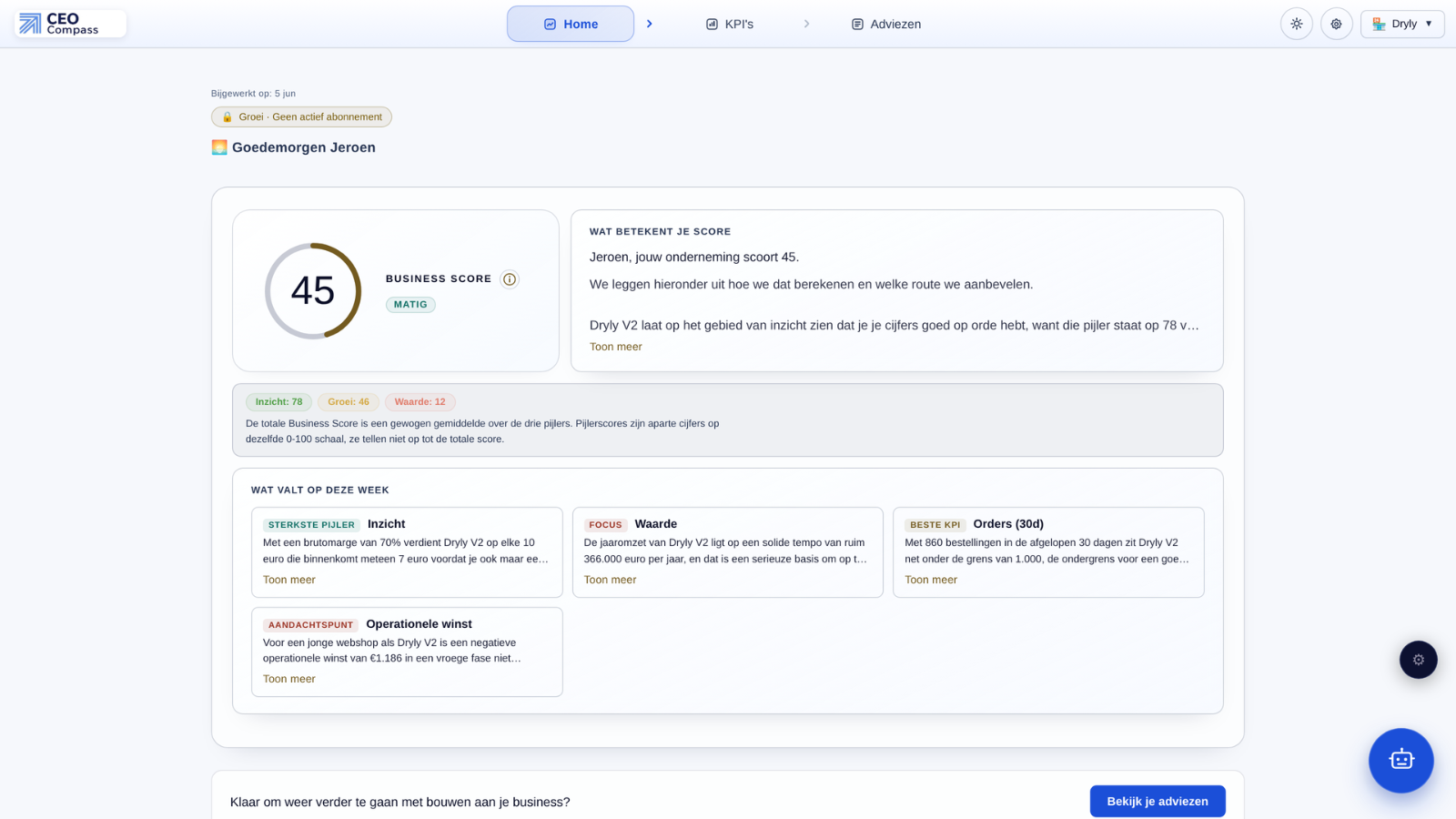Expand Orders (30d) card via Toon meer
The height and width of the screenshot is (819, 1456).
click(x=931, y=580)
